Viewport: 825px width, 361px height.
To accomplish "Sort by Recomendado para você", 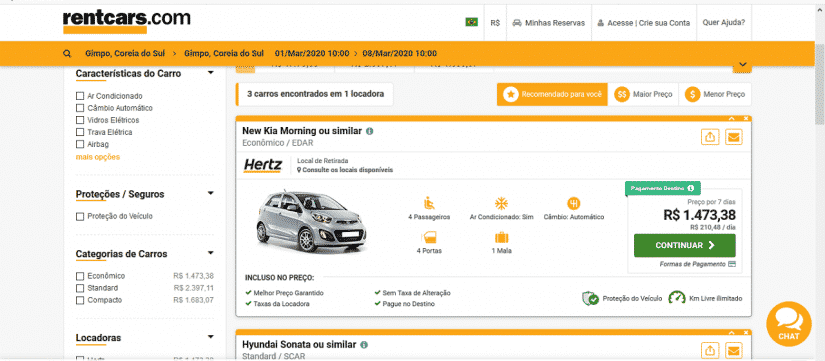I will 552,95.
